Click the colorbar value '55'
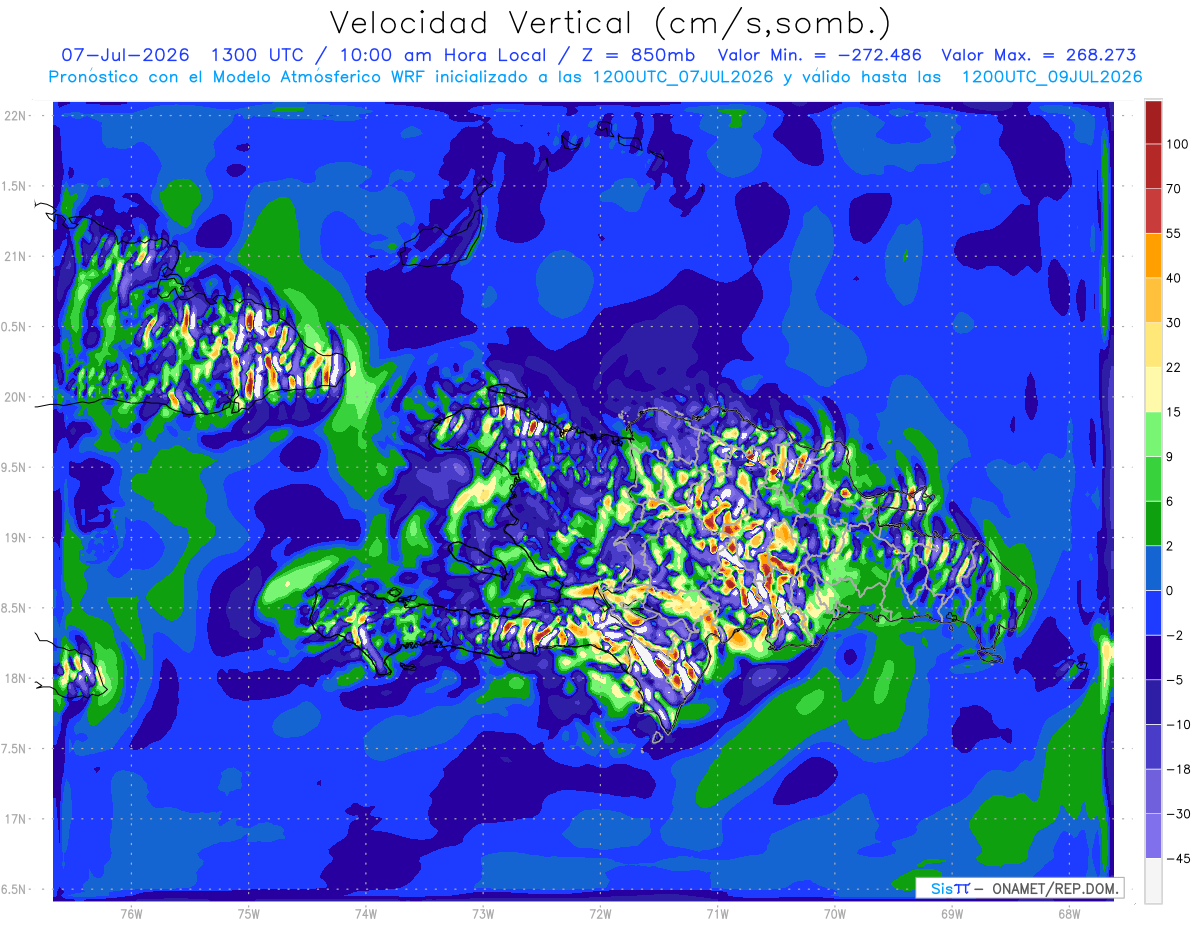The height and width of the screenshot is (927, 1200). coord(1174,233)
